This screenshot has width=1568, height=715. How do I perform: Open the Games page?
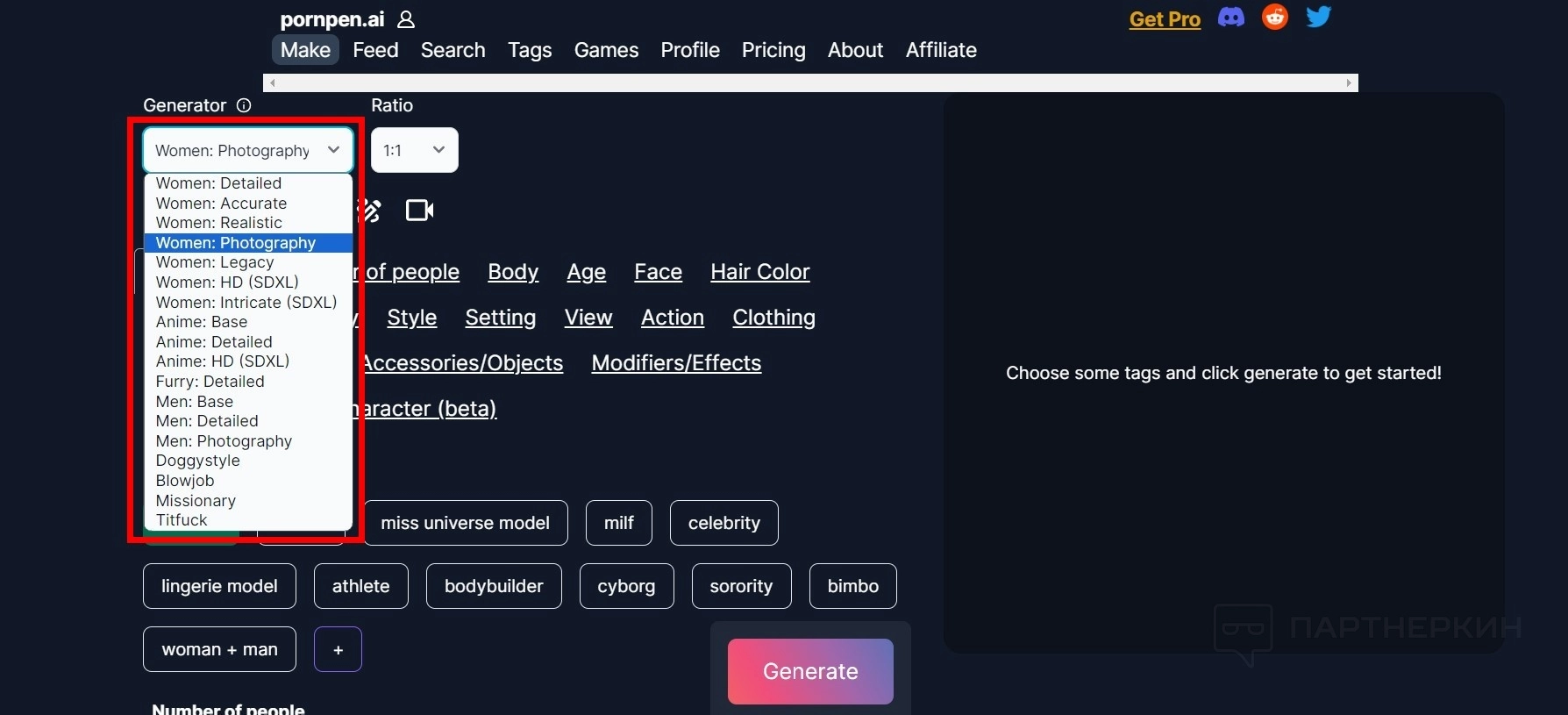pos(606,50)
